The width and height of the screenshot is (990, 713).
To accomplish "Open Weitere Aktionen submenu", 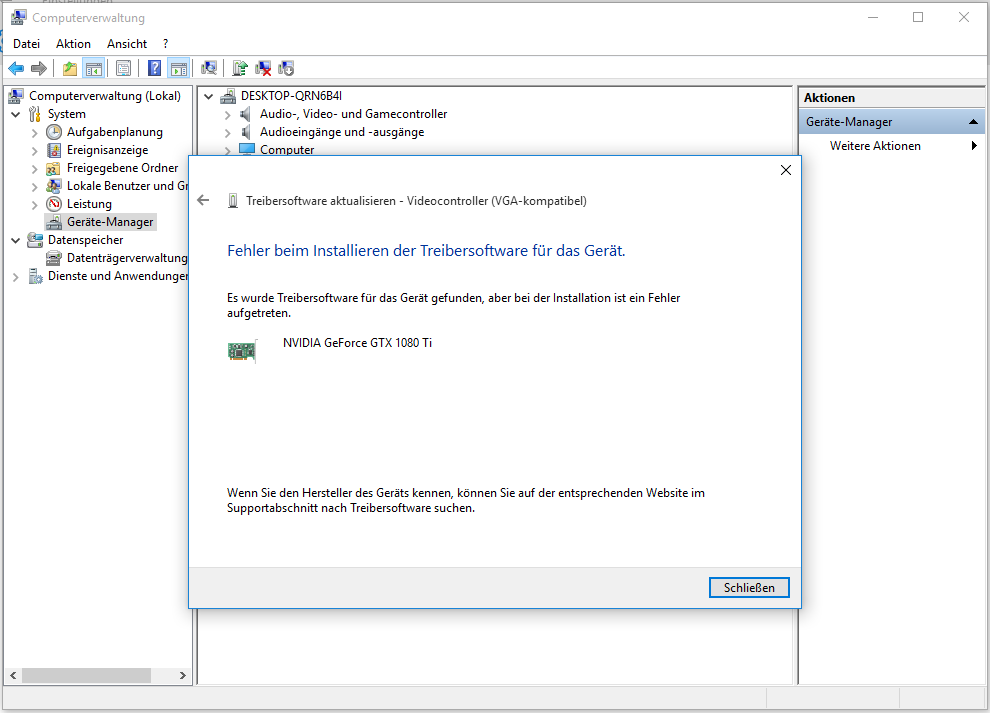I will point(892,146).
